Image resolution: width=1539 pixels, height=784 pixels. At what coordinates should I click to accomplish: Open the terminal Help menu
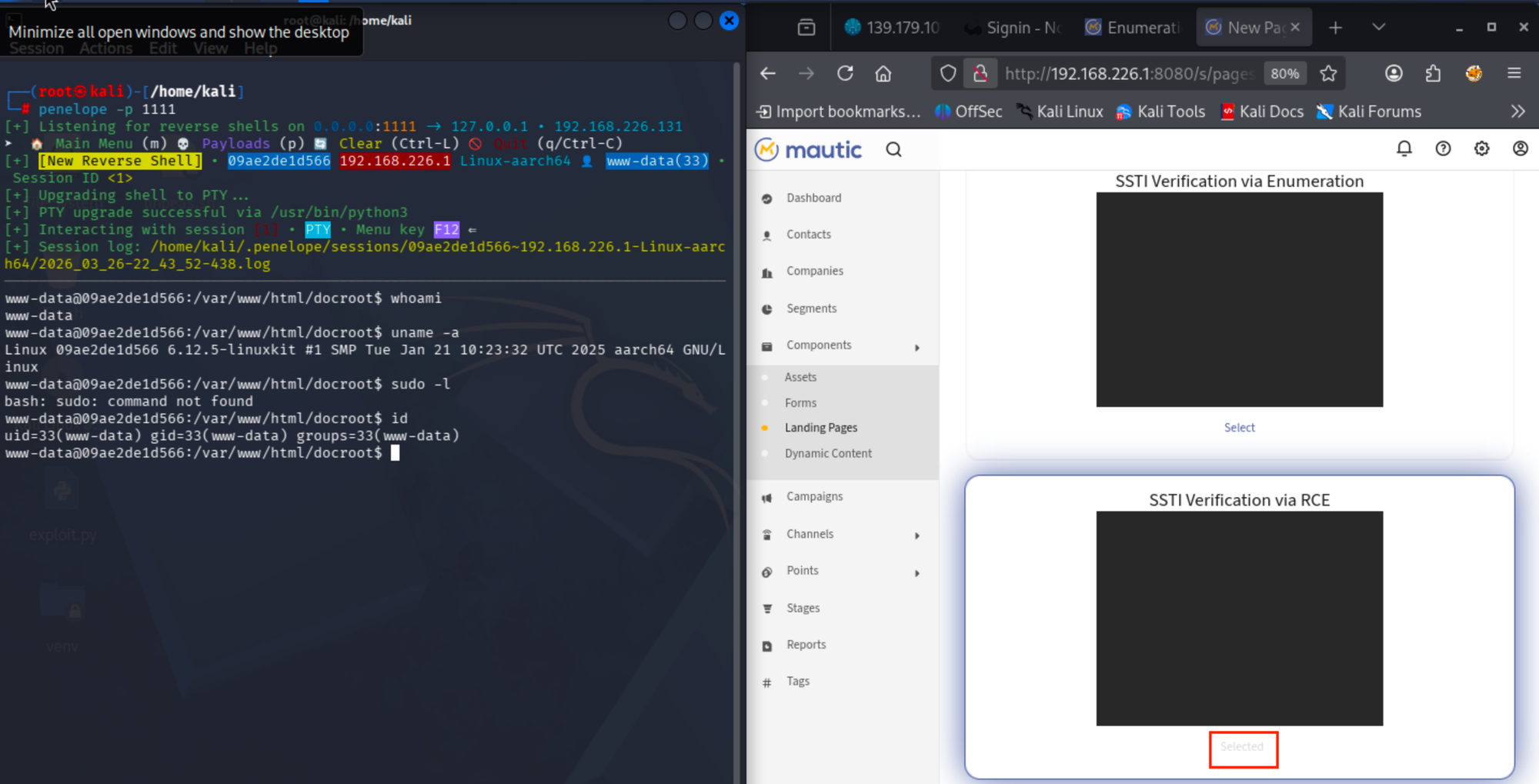260,48
